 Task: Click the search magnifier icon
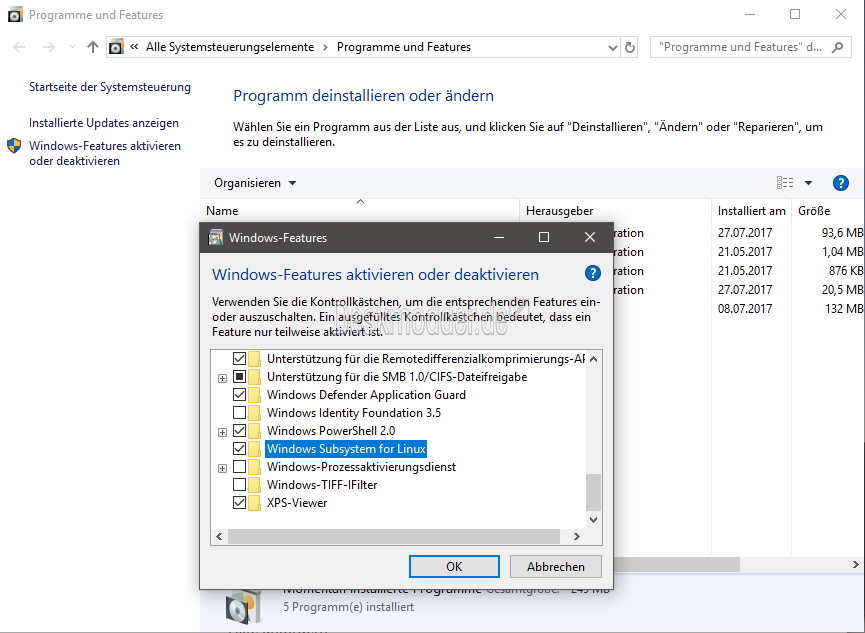837,47
